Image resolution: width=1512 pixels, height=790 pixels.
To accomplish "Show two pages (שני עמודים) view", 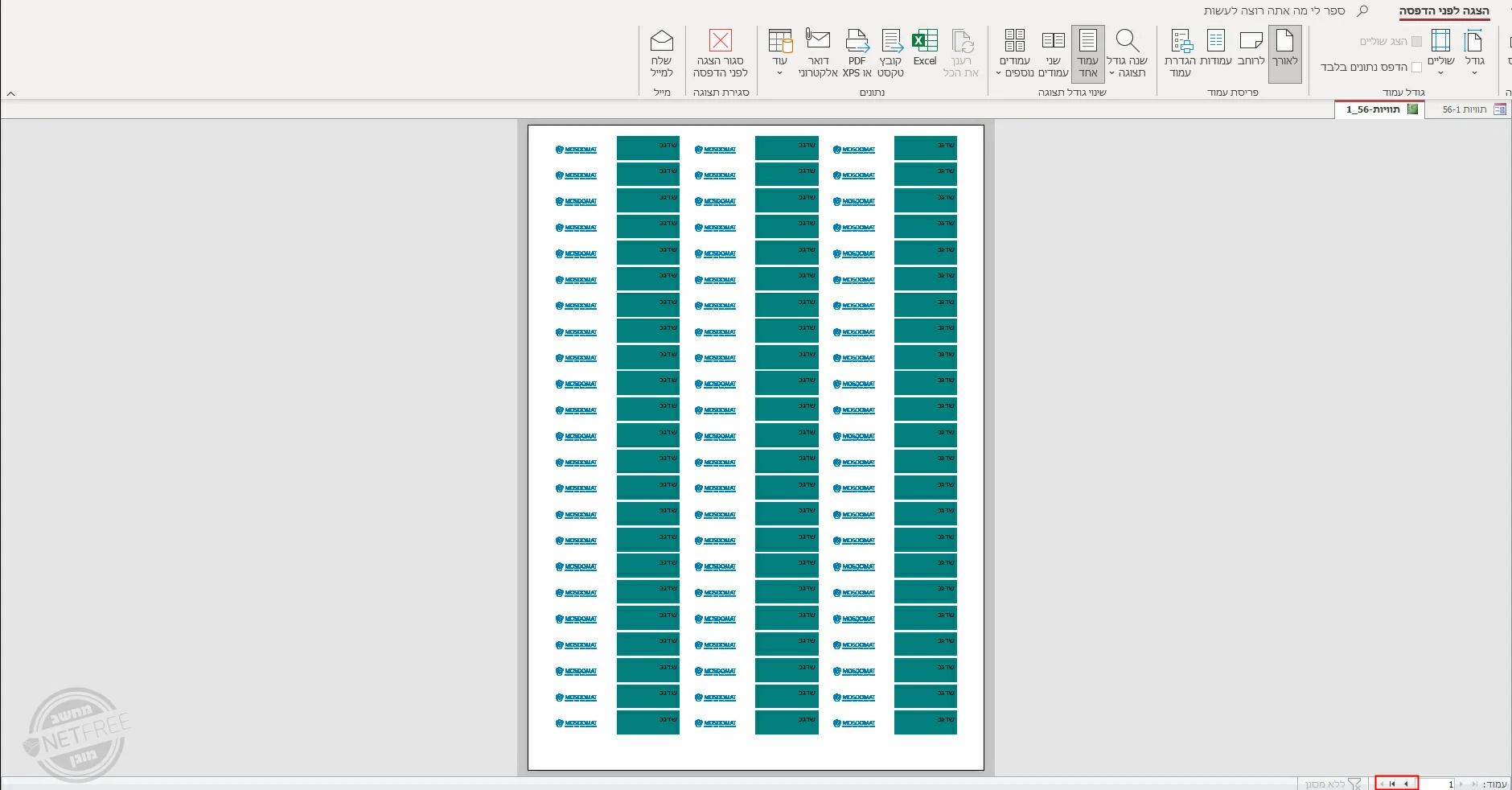I will 1053,53.
